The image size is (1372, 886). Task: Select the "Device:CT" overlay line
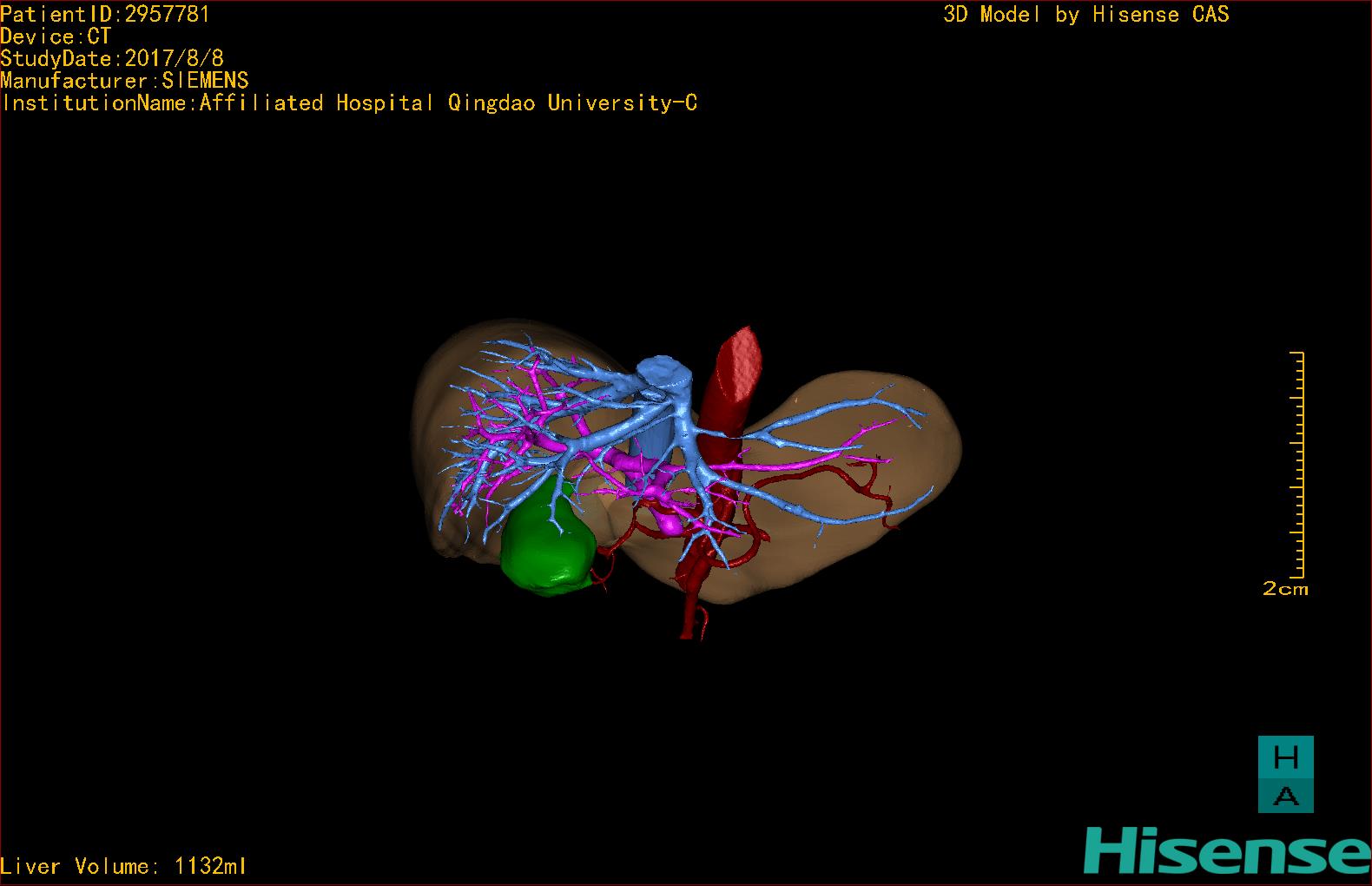[x=56, y=36]
